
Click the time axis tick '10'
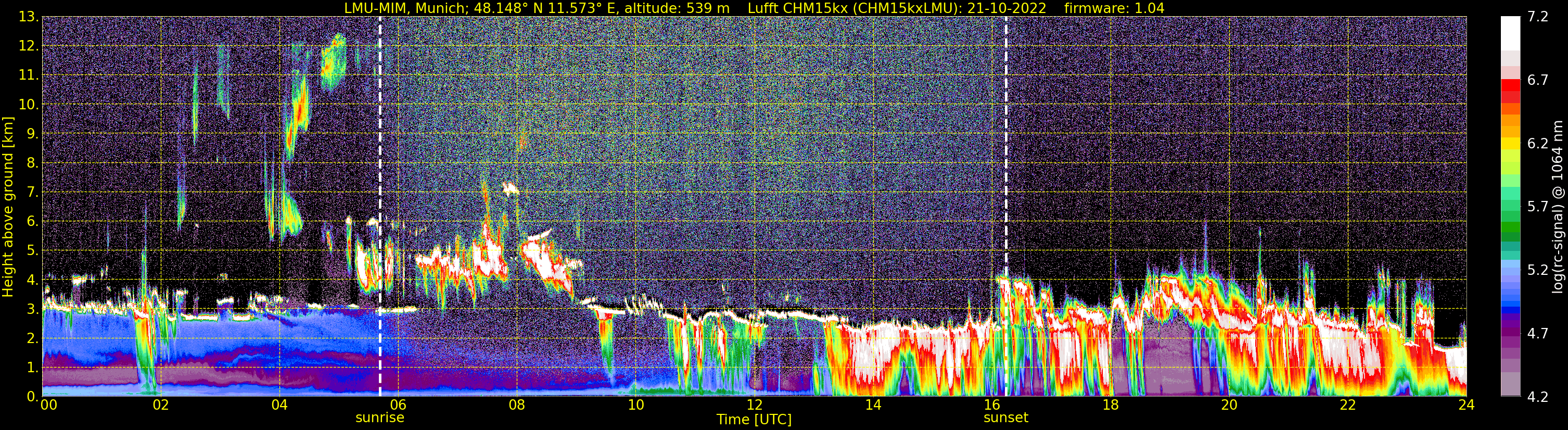tap(635, 404)
